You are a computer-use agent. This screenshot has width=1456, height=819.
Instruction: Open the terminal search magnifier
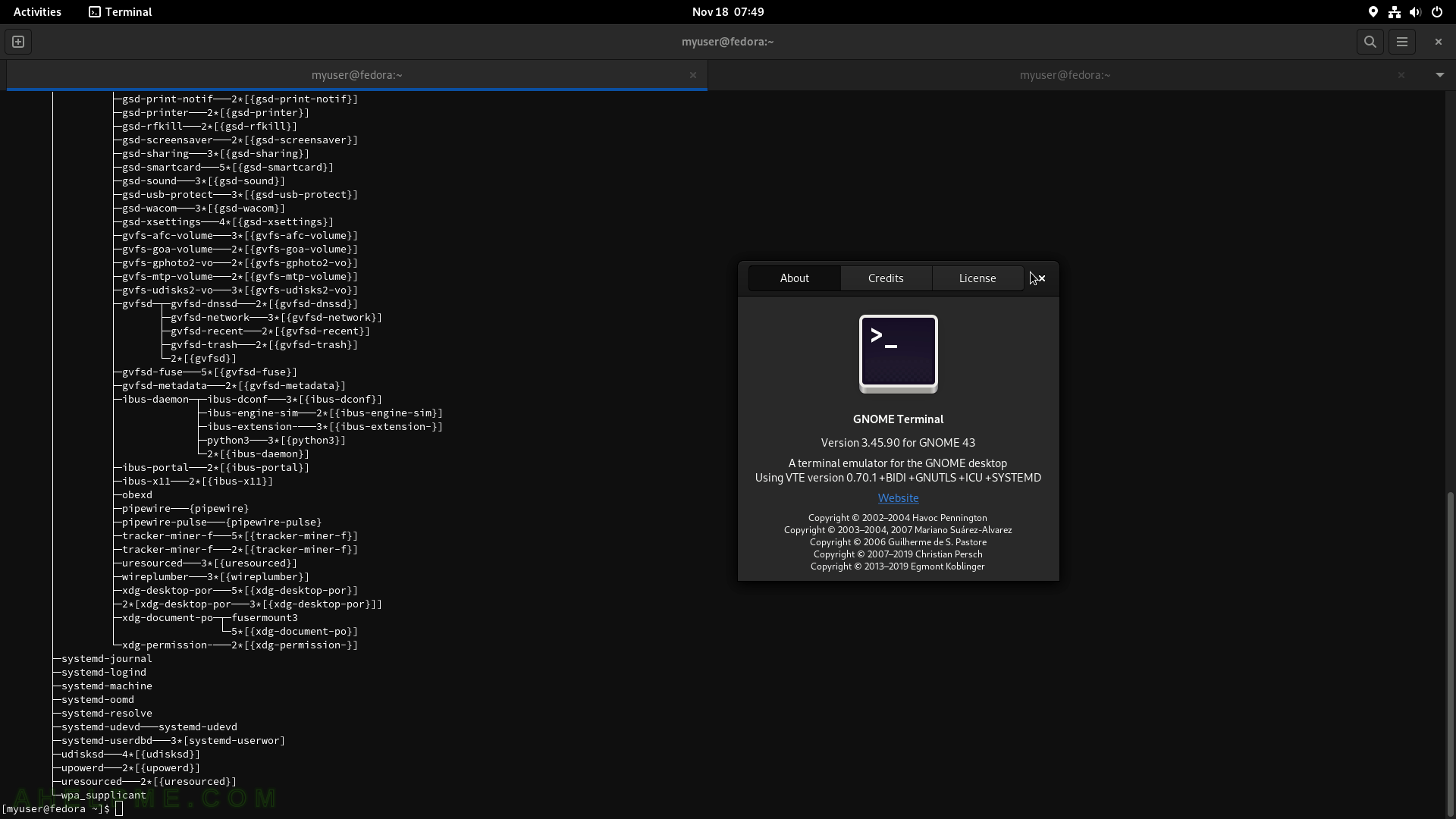coord(1370,42)
